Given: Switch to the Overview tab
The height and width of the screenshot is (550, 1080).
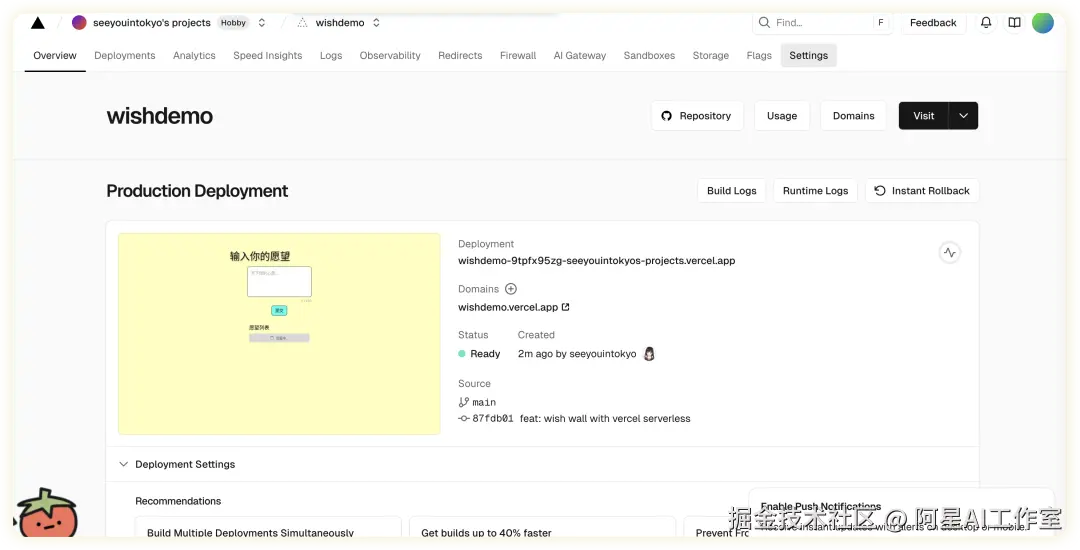Looking at the screenshot, I should pyautogui.click(x=55, y=56).
